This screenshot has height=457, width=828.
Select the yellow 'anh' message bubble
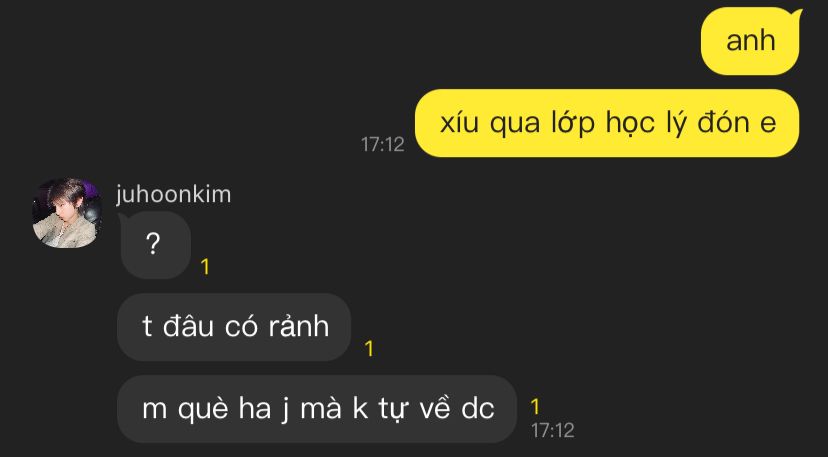coord(750,41)
